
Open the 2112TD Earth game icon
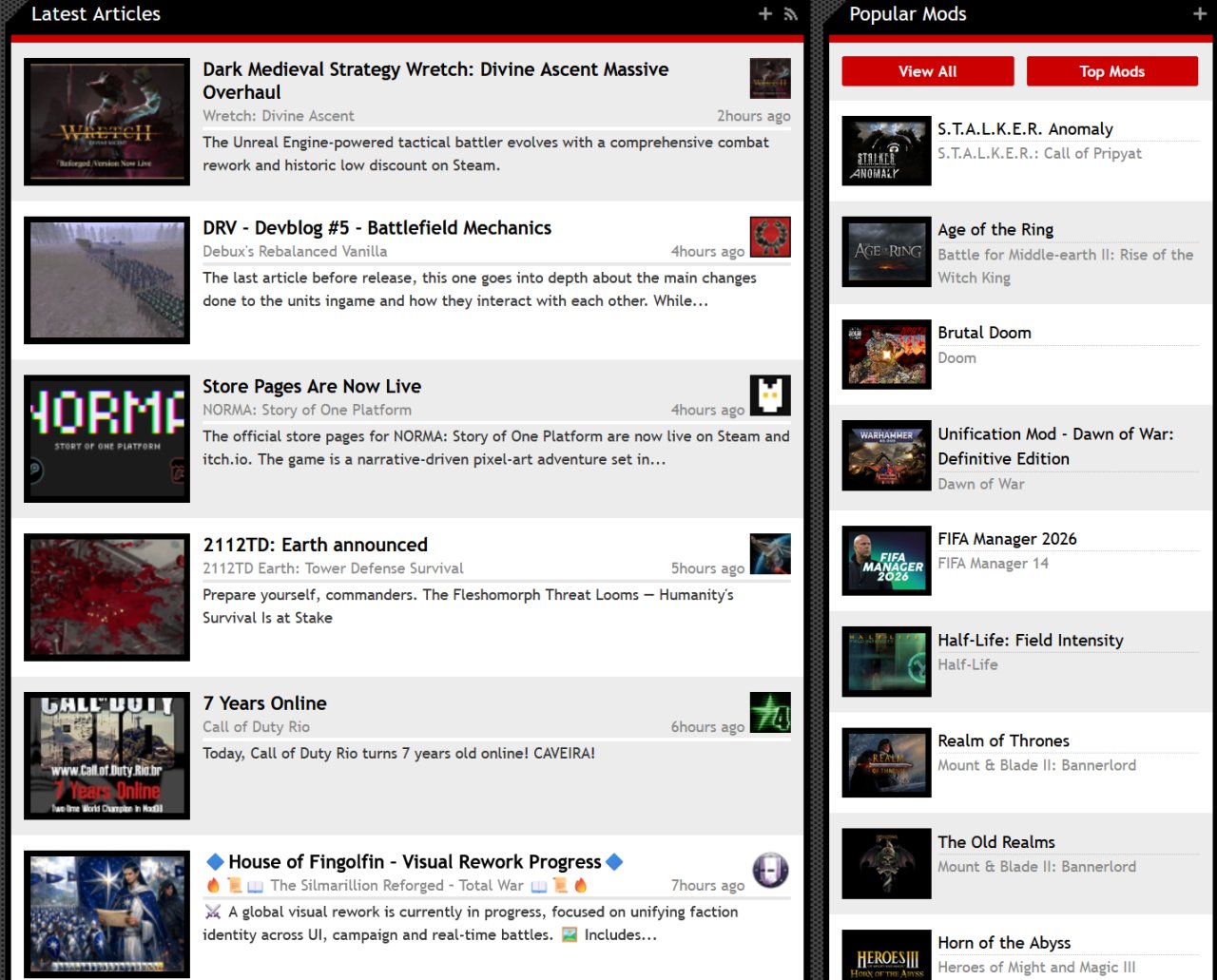(x=770, y=554)
